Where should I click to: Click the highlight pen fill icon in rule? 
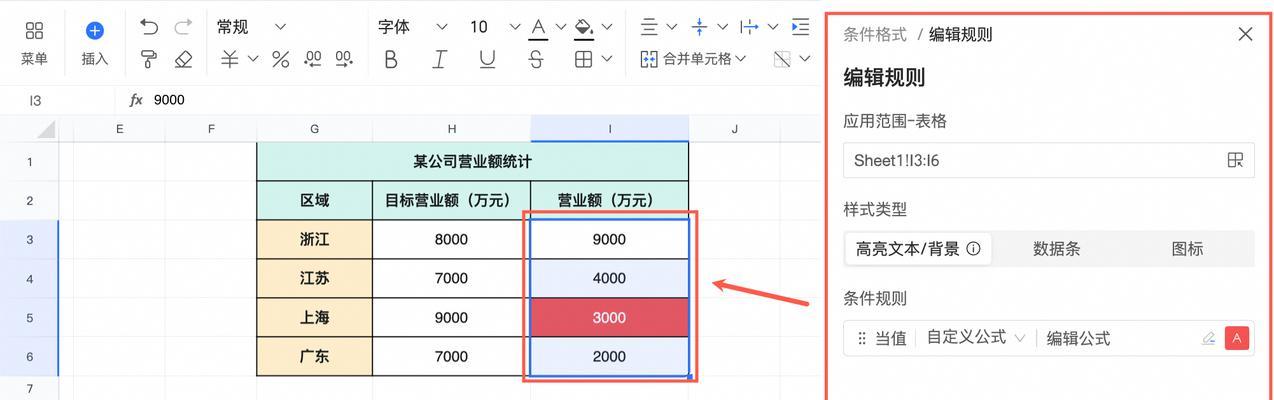coord(1208,338)
